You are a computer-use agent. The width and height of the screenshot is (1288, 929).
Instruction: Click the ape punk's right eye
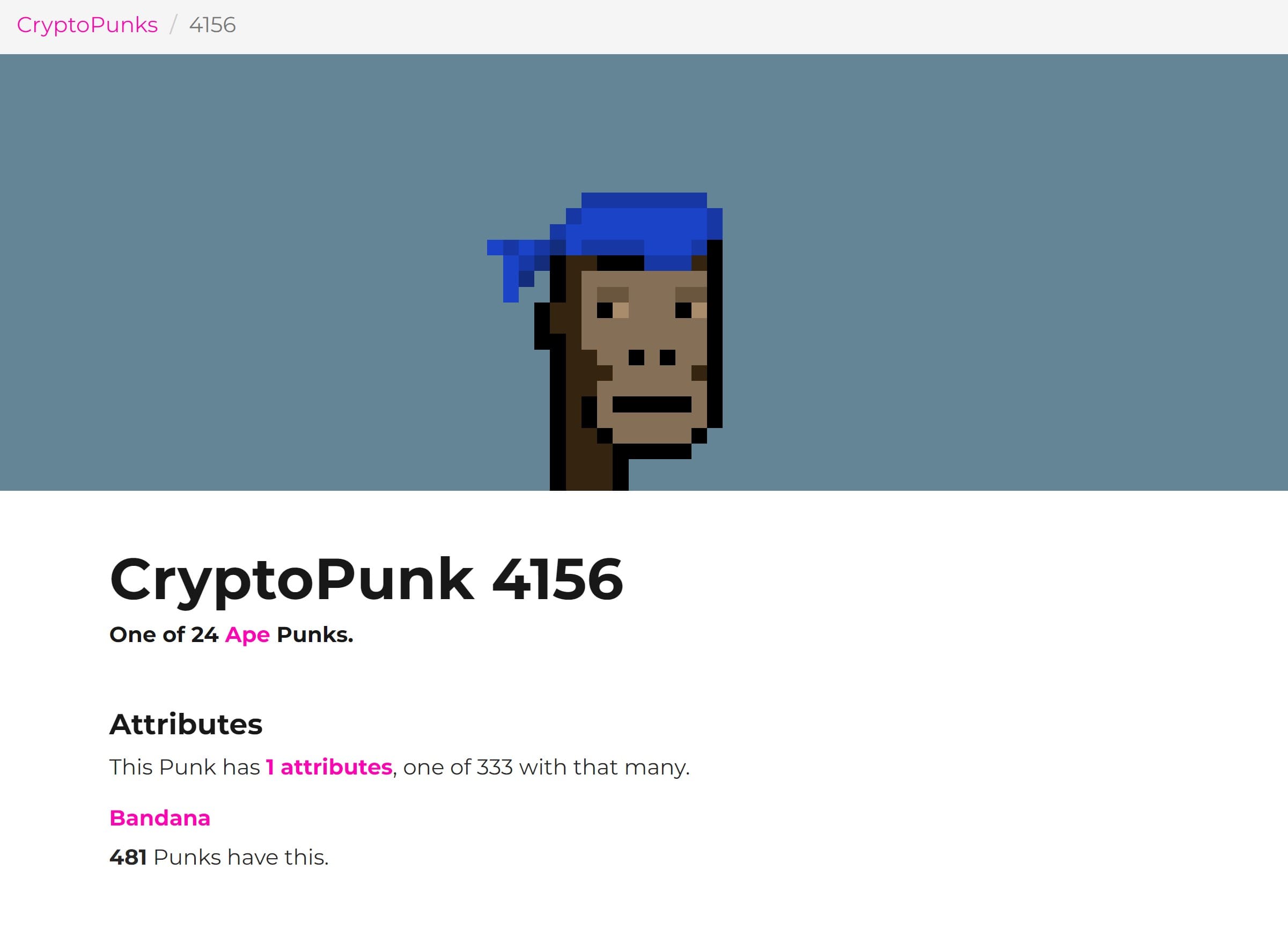click(x=690, y=310)
